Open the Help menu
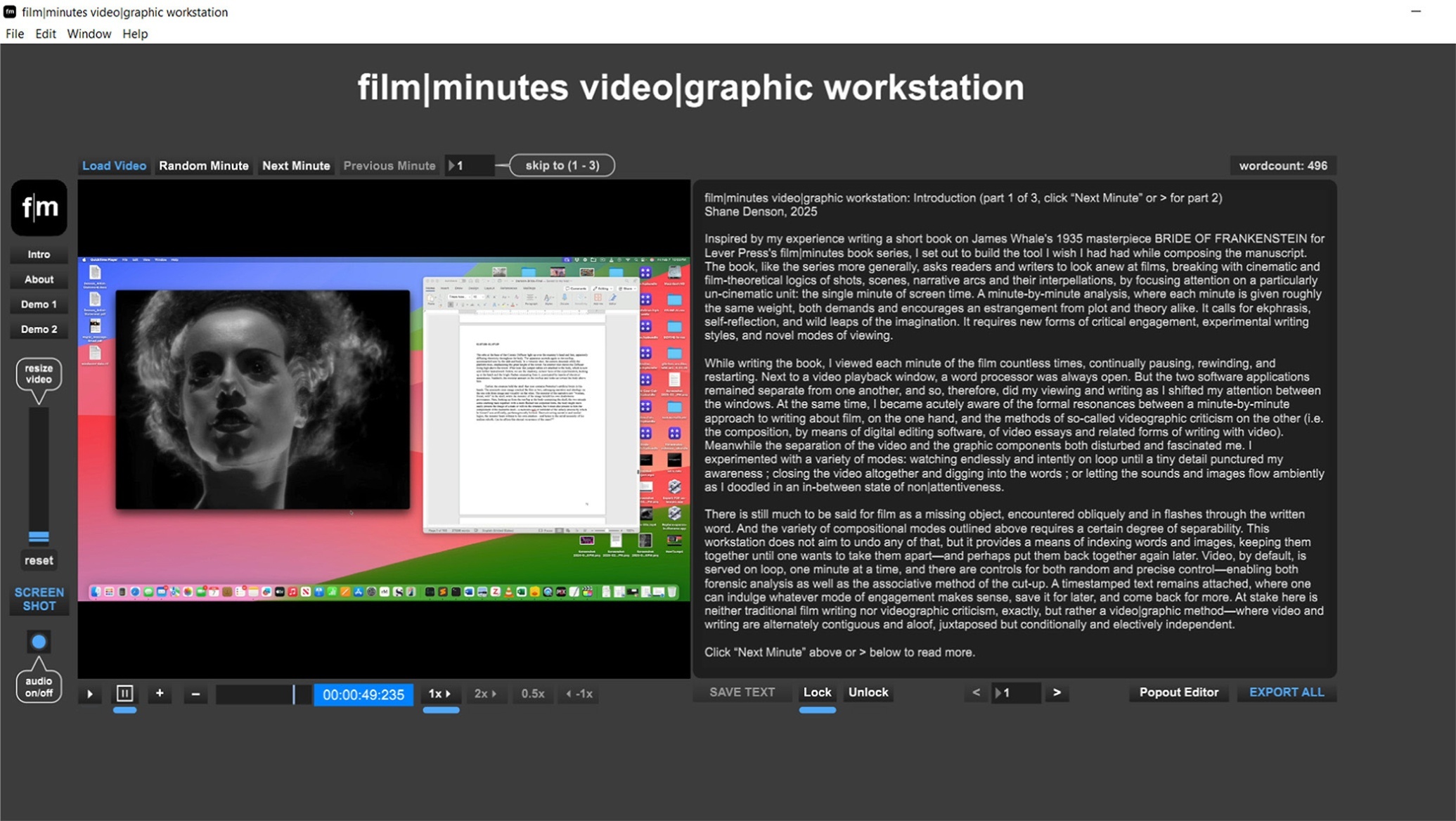Screen dimensions: 1456x821 (x=135, y=34)
